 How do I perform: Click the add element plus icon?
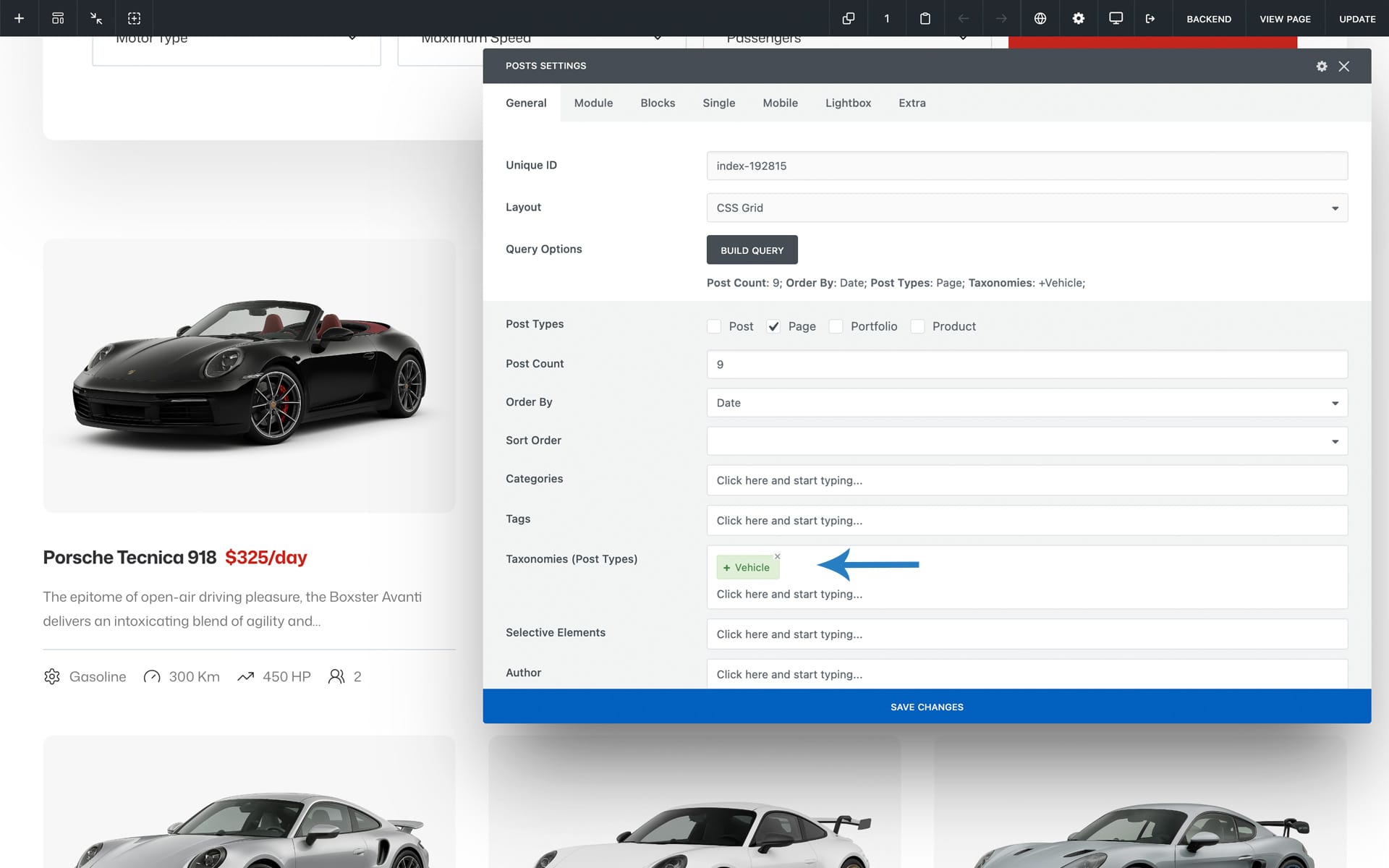click(20, 18)
